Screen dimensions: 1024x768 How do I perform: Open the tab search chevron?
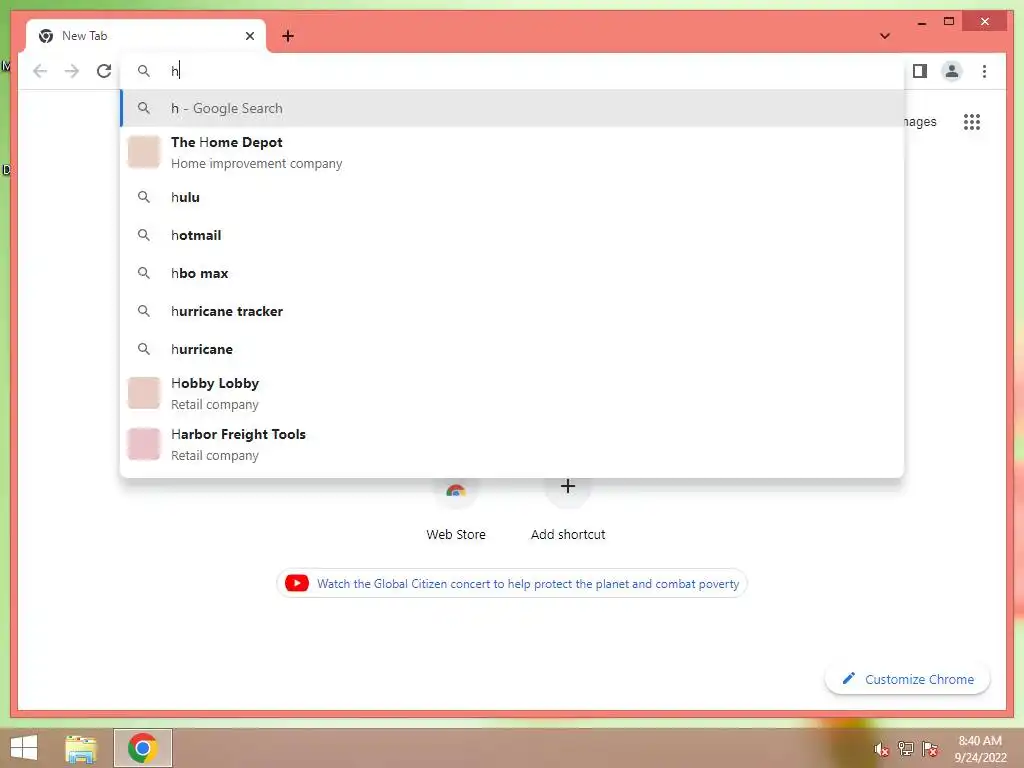885,36
